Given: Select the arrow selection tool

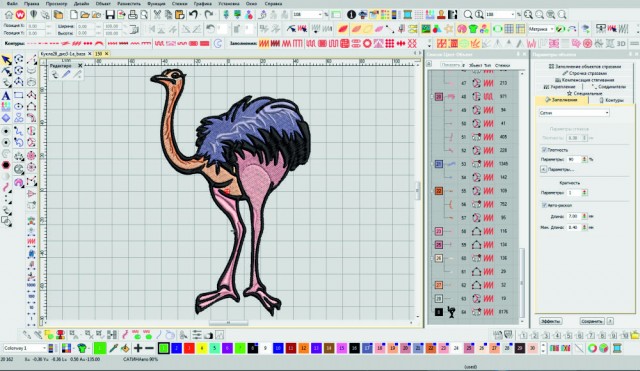Looking at the screenshot, I should click(x=6, y=60).
